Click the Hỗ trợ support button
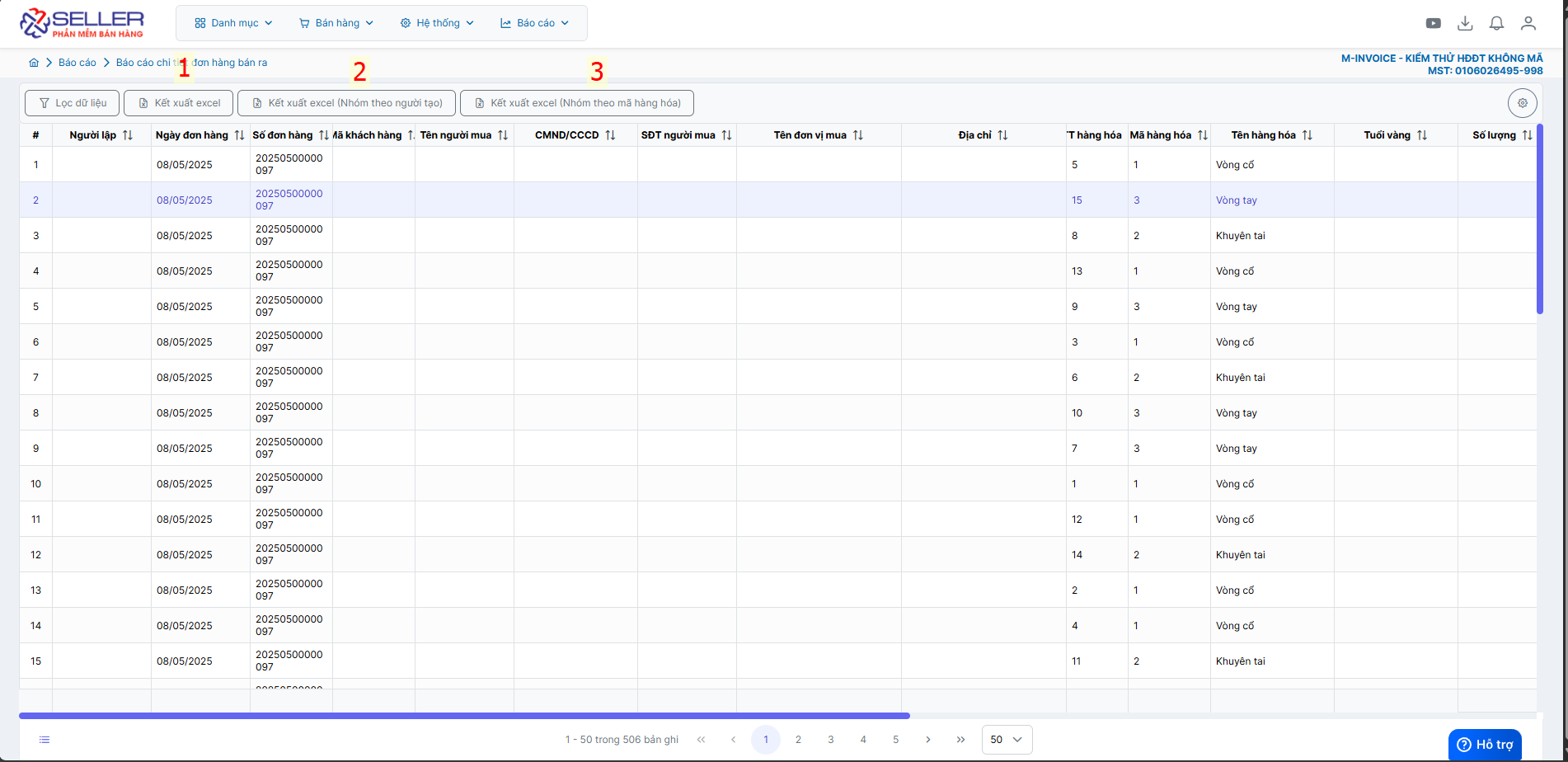 coord(1485,745)
